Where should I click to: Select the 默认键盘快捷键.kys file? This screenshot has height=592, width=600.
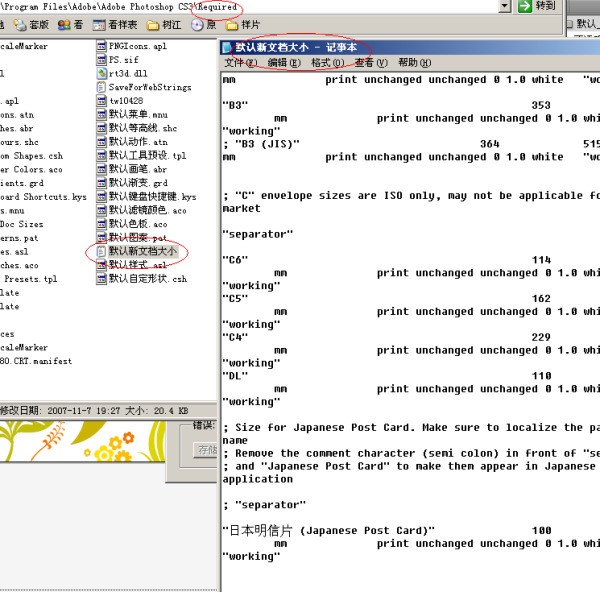152,197
